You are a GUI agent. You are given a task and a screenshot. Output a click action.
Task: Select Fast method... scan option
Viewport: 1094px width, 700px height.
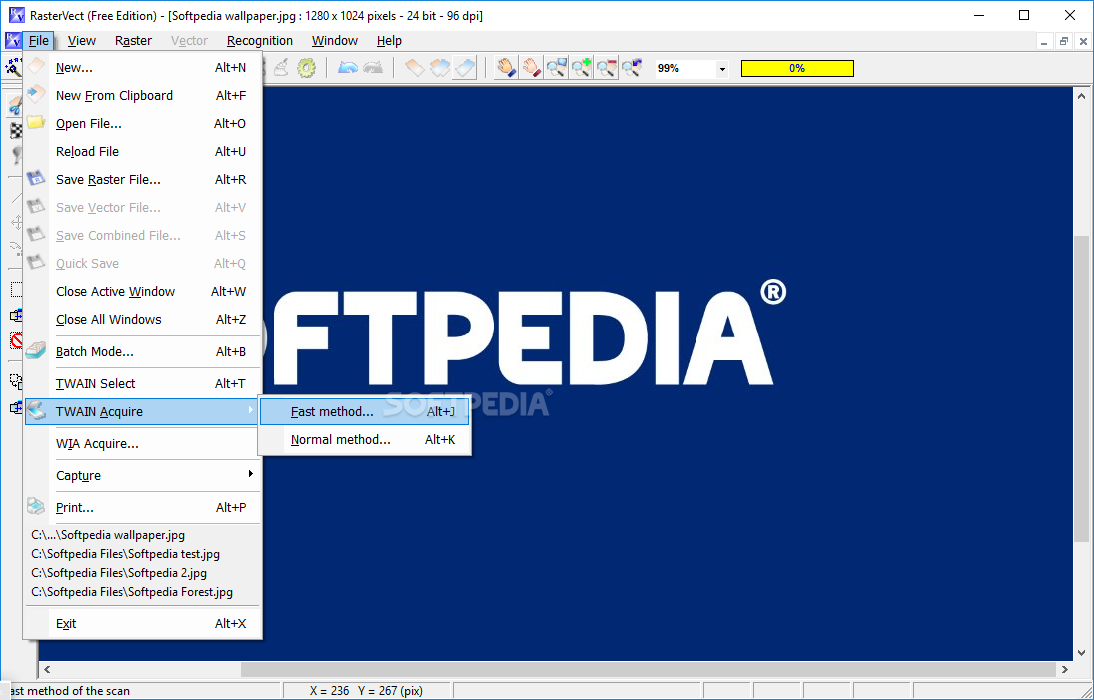(x=364, y=411)
